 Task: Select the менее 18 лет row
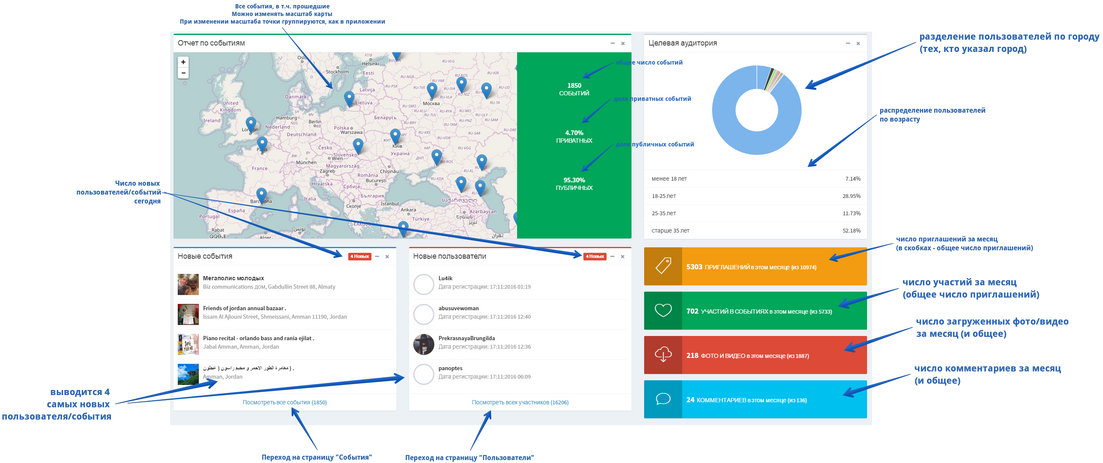pos(755,179)
